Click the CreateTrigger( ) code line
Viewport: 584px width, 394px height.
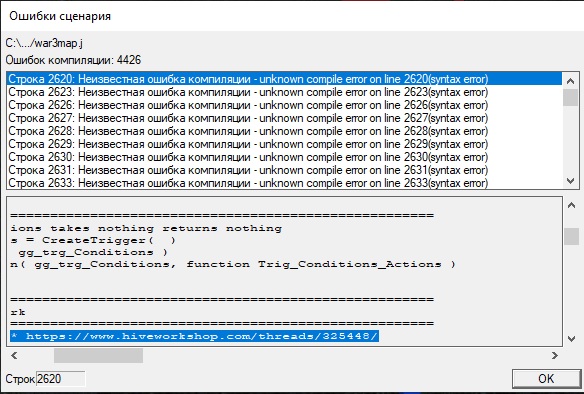click(x=93, y=240)
